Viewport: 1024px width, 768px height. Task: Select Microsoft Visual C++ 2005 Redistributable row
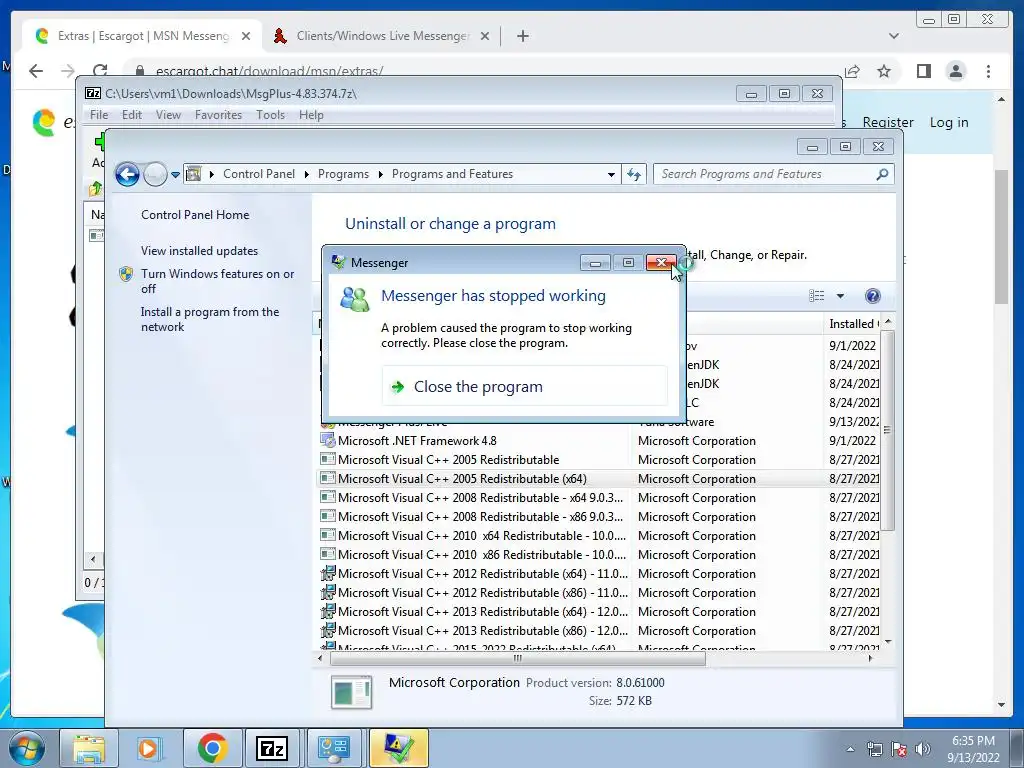(x=599, y=460)
